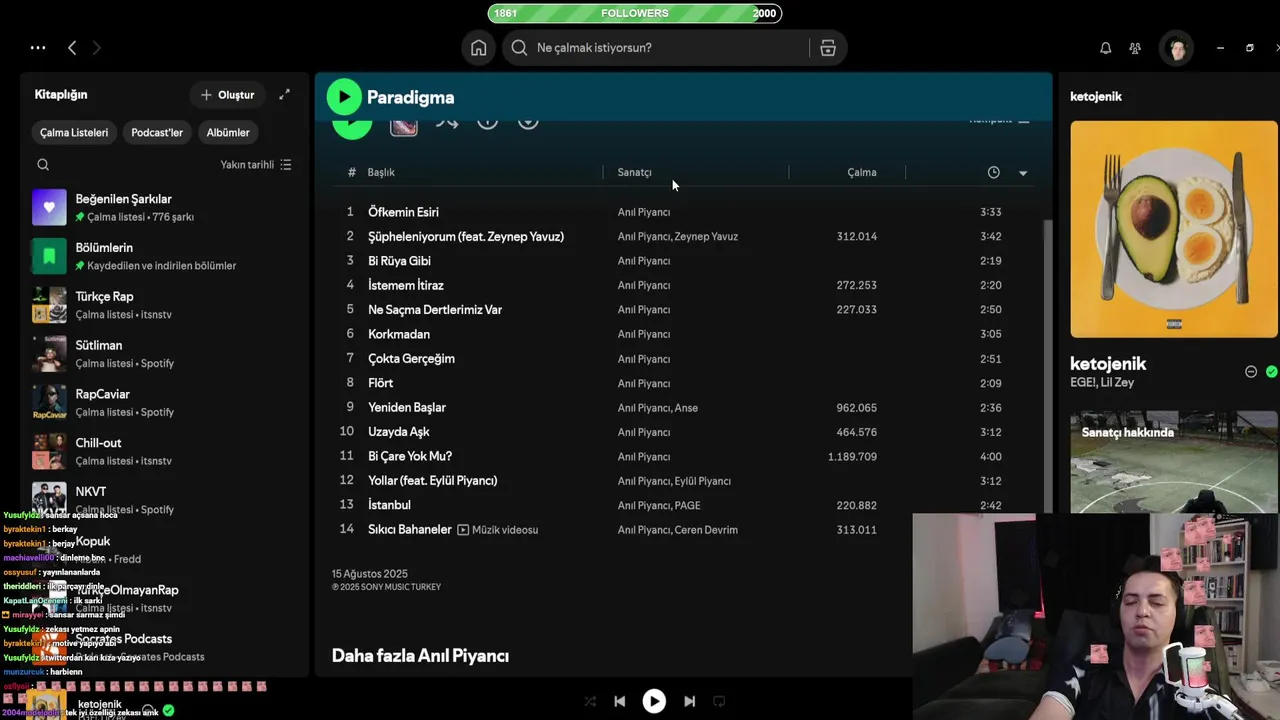The width and height of the screenshot is (1280, 720).
Task: Open Lil Zey artist link
Action: coord(1118,383)
